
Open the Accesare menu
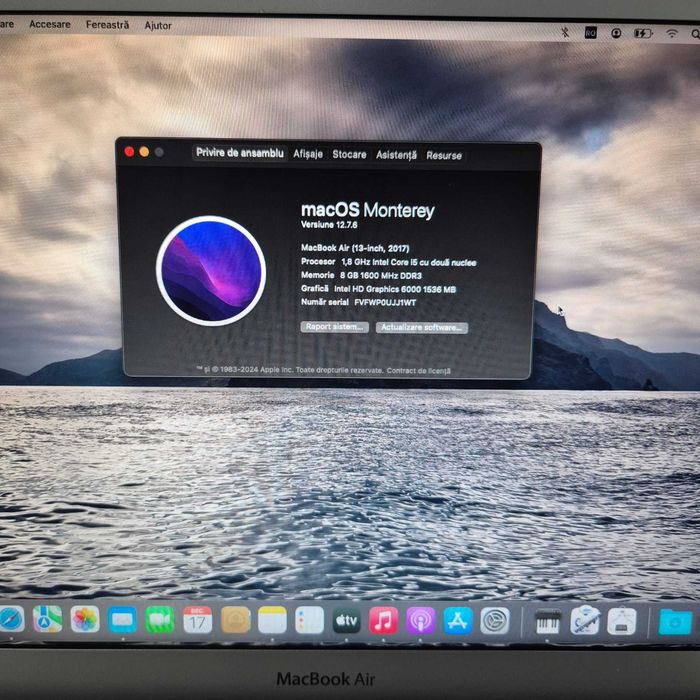click(50, 24)
